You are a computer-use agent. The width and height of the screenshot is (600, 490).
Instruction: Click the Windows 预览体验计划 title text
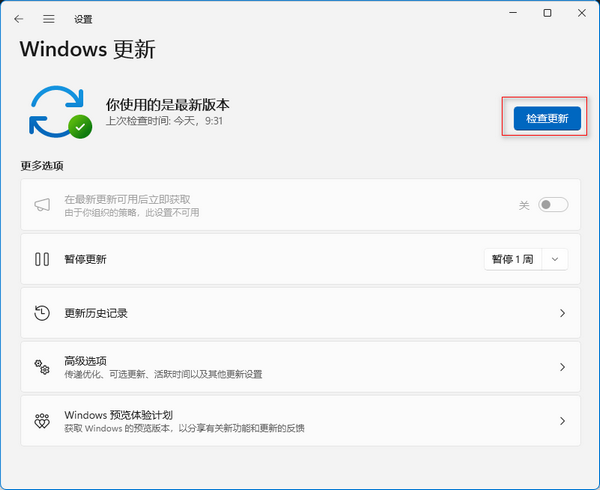118,414
